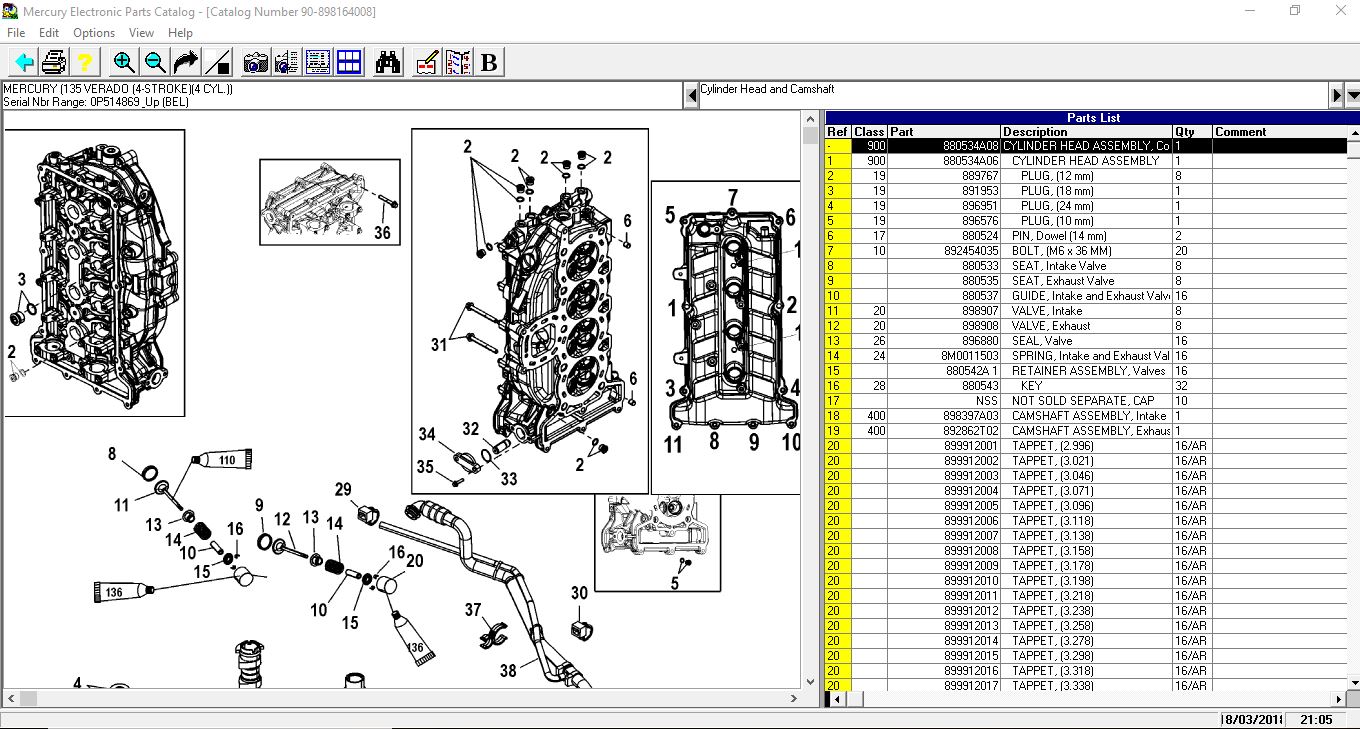
Task: Click the illustration with parts list view icon
Action: pos(318,63)
